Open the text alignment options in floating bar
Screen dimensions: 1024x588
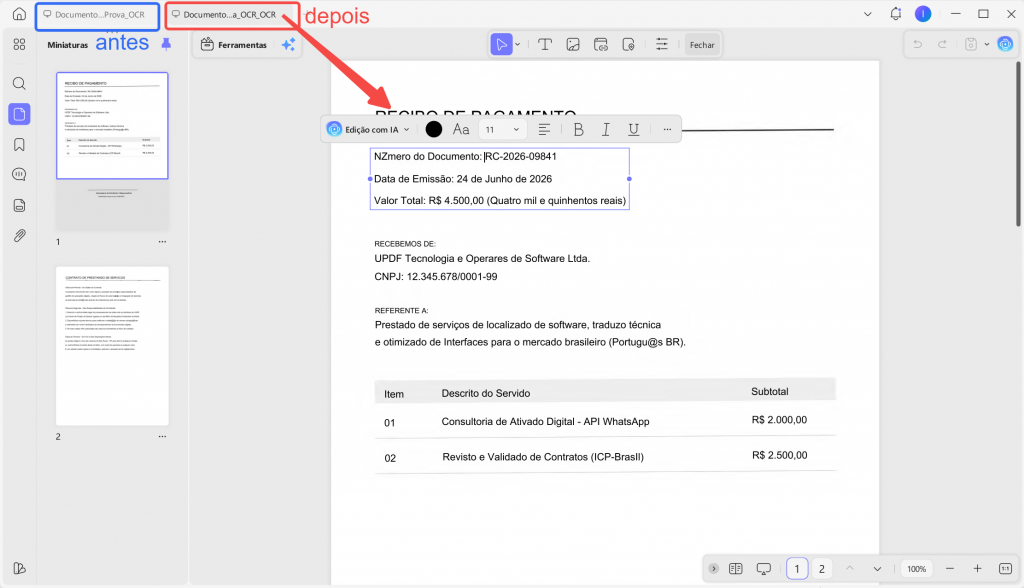tap(544, 129)
